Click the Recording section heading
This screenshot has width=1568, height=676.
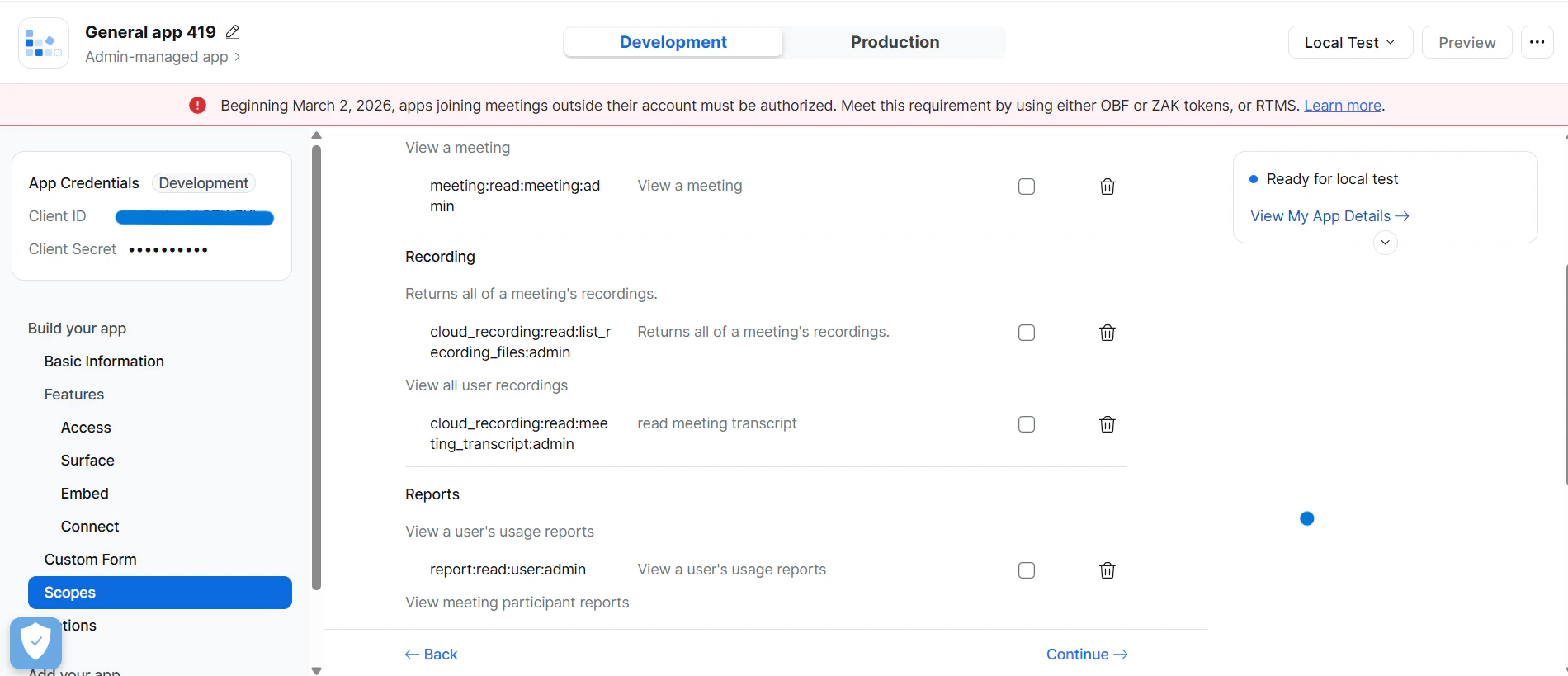[440, 257]
